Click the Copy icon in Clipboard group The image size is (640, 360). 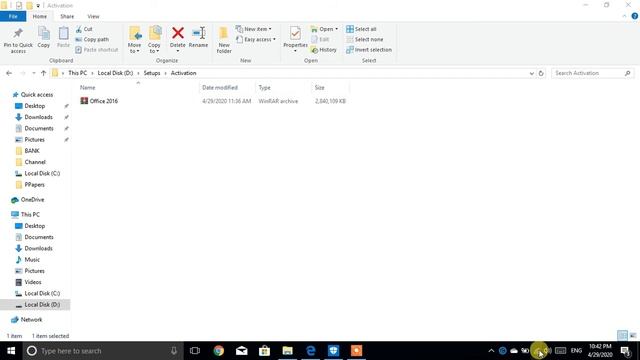click(x=44, y=38)
